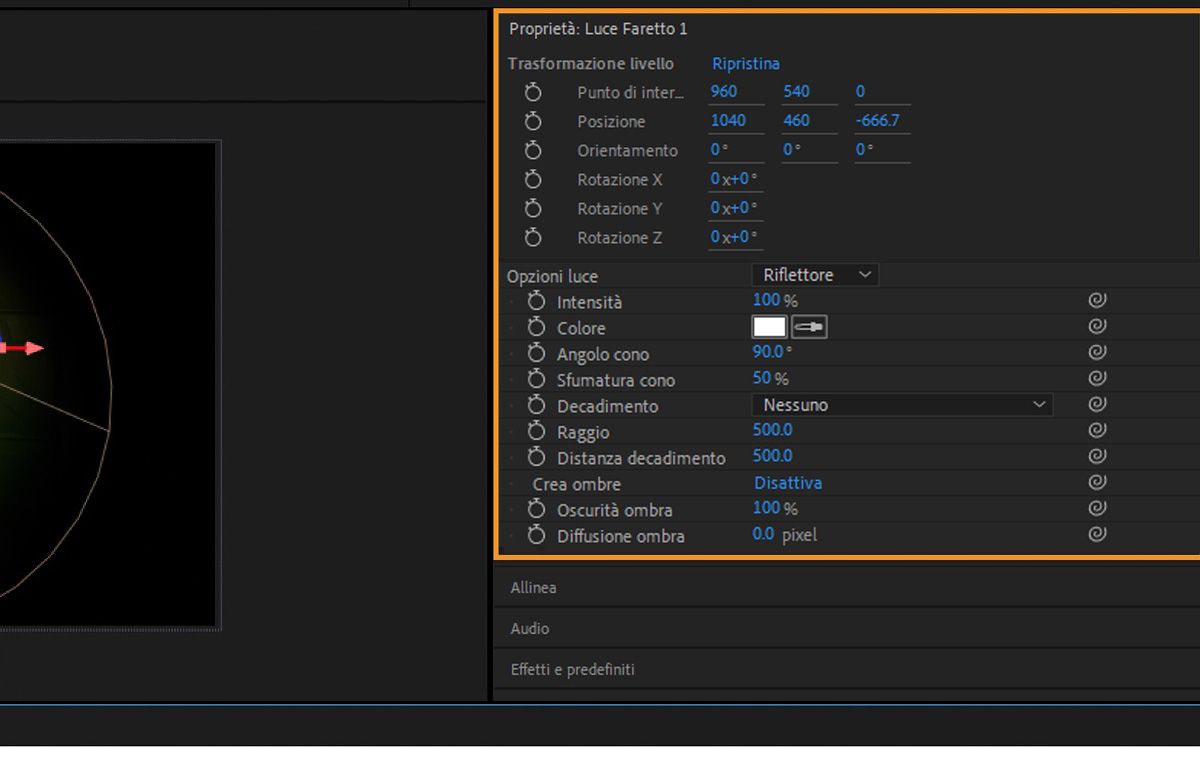Toggle stopwatch for Rotazione Z
1200x775 pixels.
coord(533,237)
